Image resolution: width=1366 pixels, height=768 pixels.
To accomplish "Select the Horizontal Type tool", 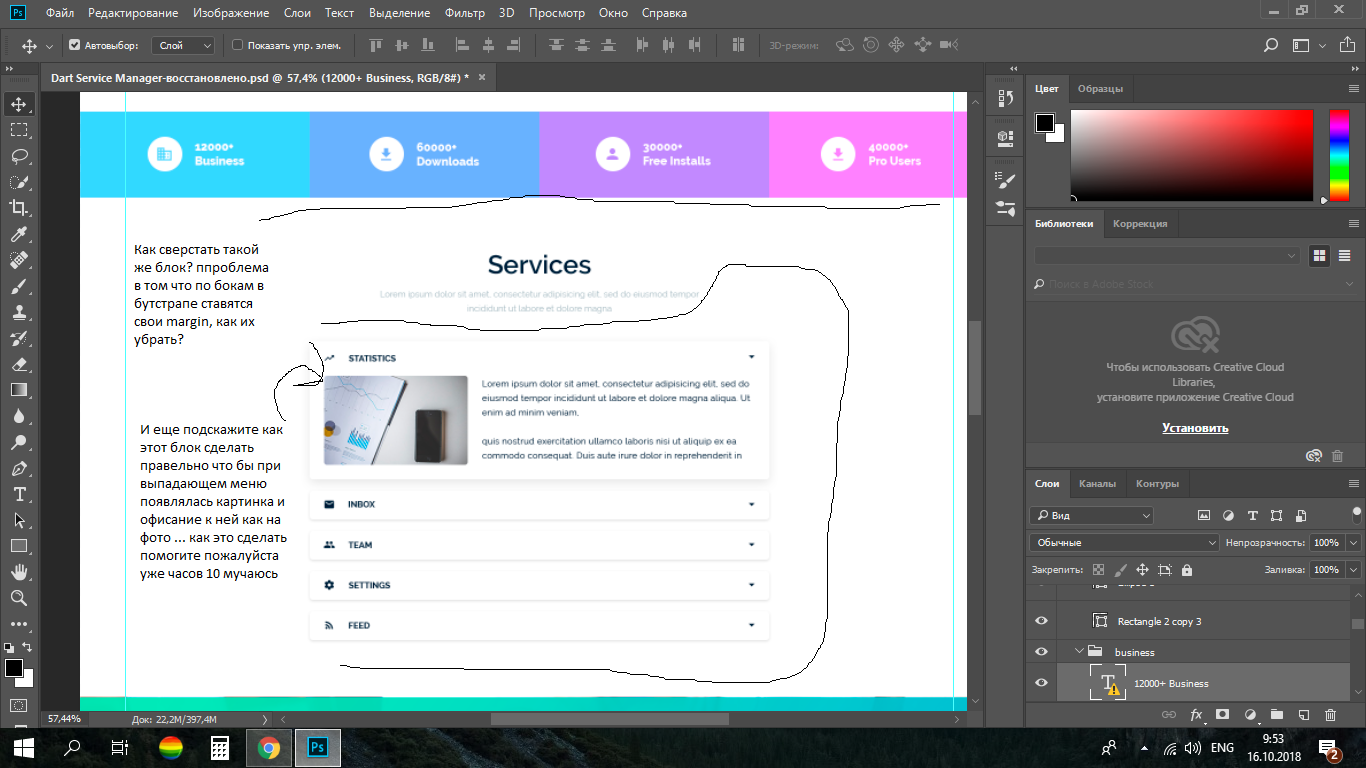I will pyautogui.click(x=18, y=494).
